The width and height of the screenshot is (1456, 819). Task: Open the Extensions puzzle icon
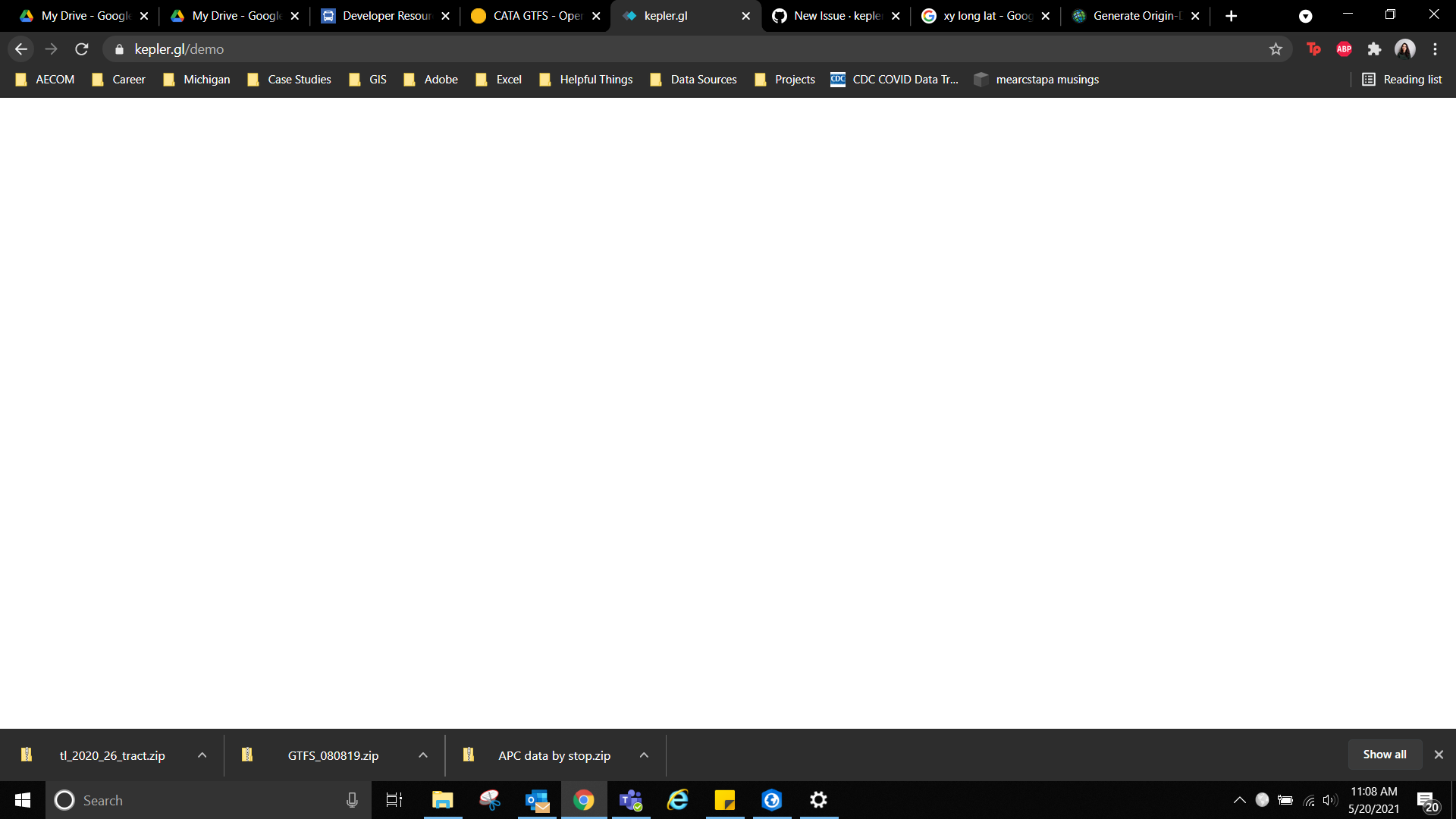[x=1374, y=49]
